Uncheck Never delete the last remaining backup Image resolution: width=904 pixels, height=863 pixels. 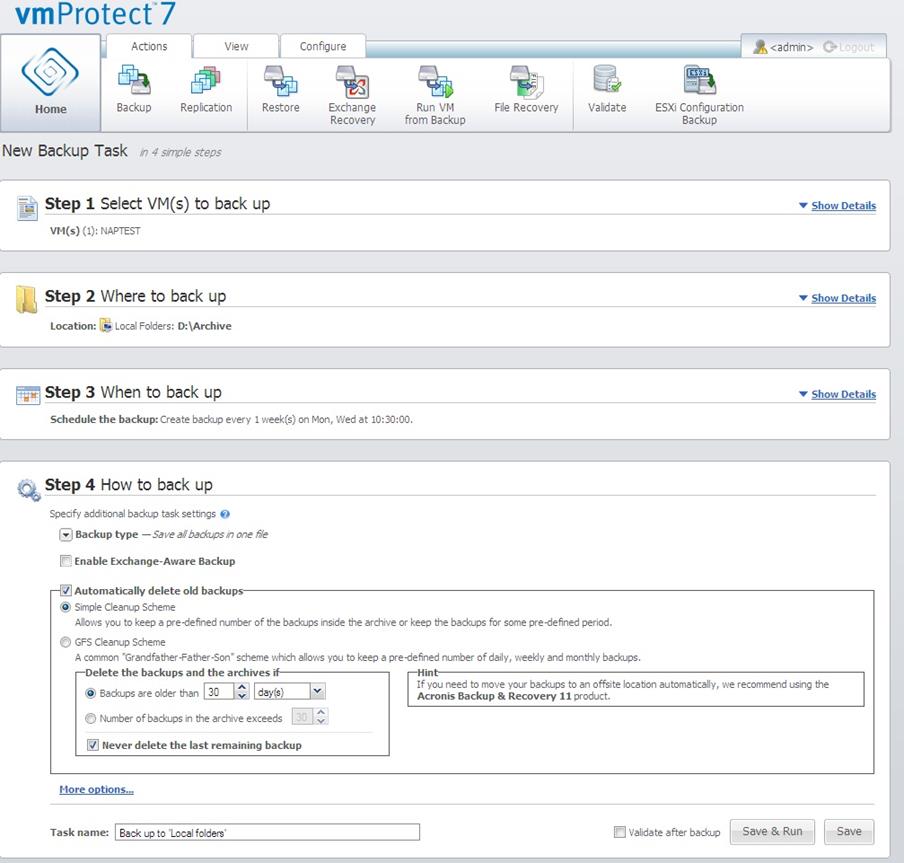pos(93,745)
